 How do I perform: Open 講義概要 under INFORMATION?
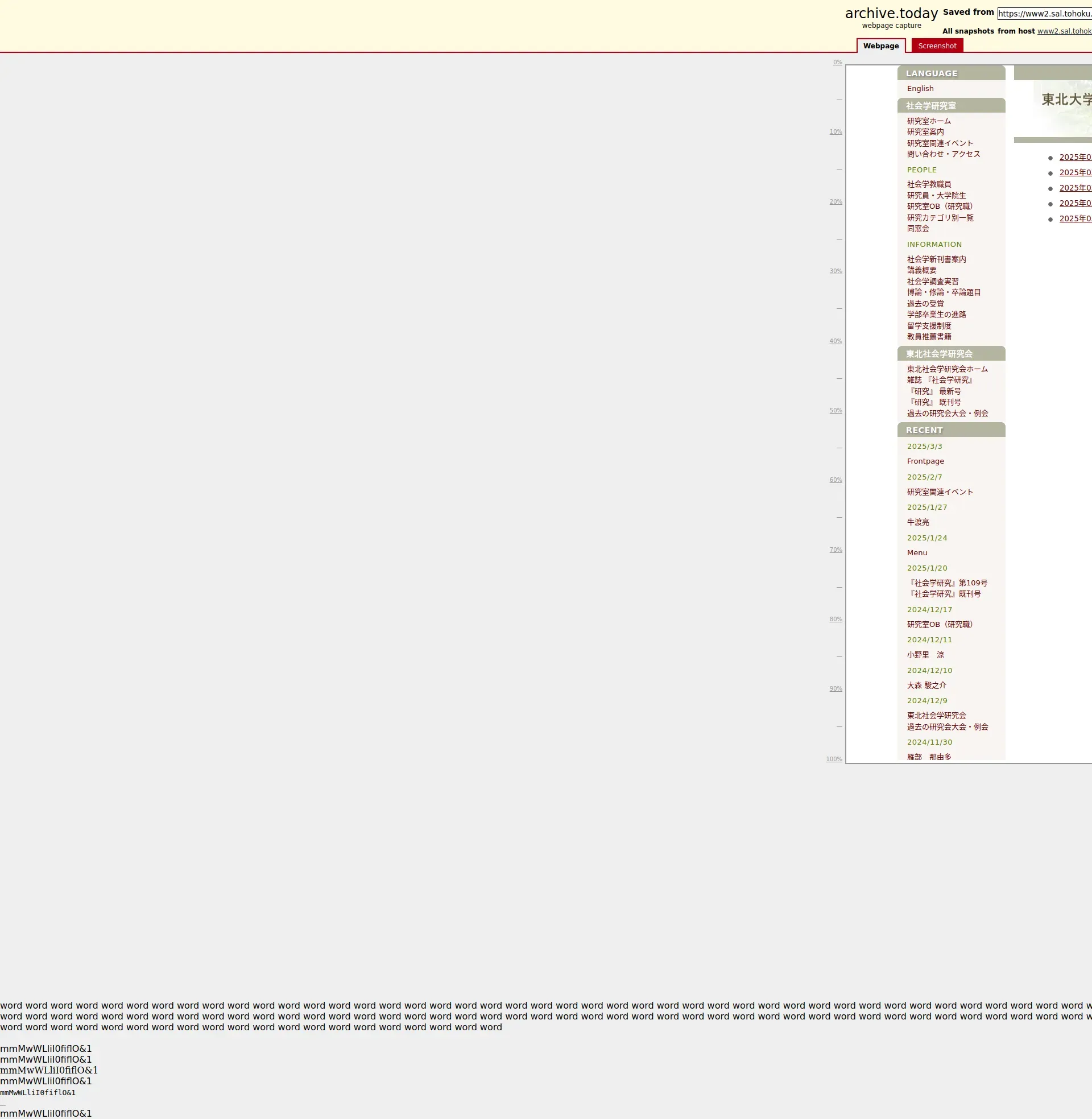pos(921,270)
